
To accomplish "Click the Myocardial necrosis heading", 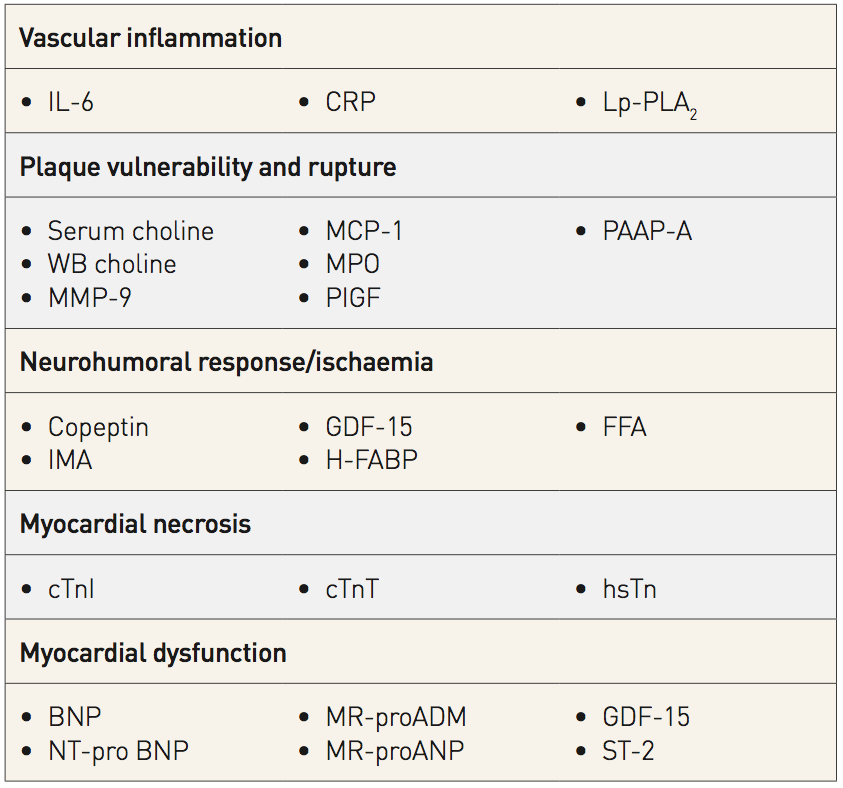I will [135, 524].
